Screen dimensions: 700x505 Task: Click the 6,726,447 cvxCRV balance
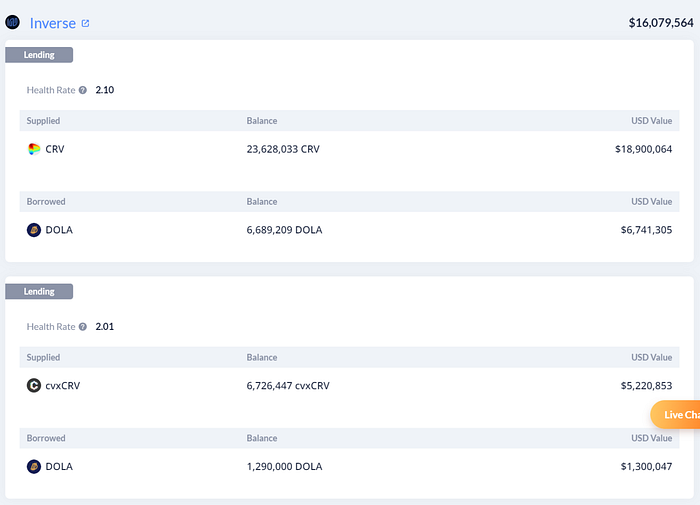click(x=290, y=385)
